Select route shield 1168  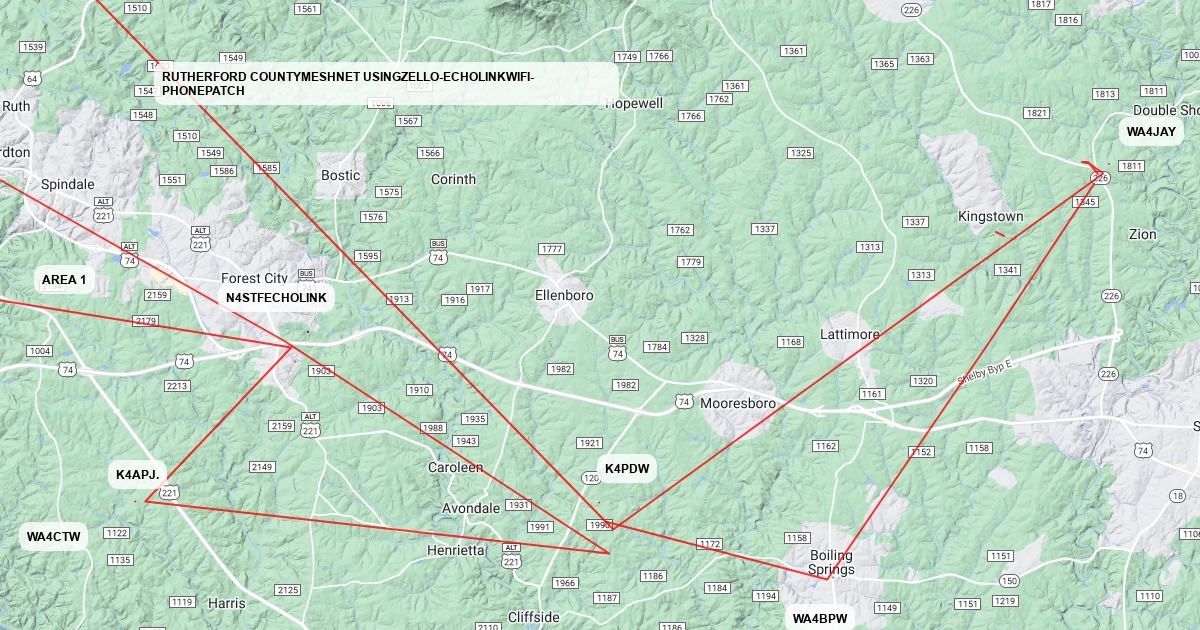790,342
